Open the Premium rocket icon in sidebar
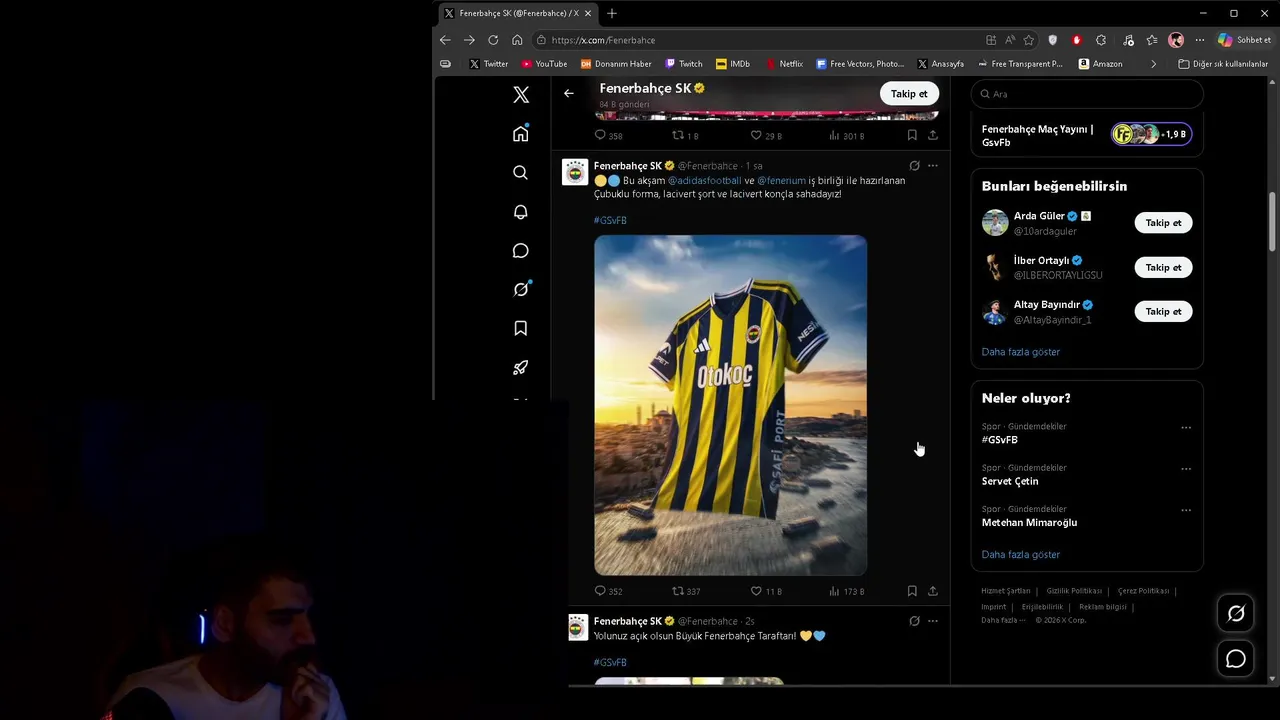Screen dimensions: 1280x720 tap(520, 367)
